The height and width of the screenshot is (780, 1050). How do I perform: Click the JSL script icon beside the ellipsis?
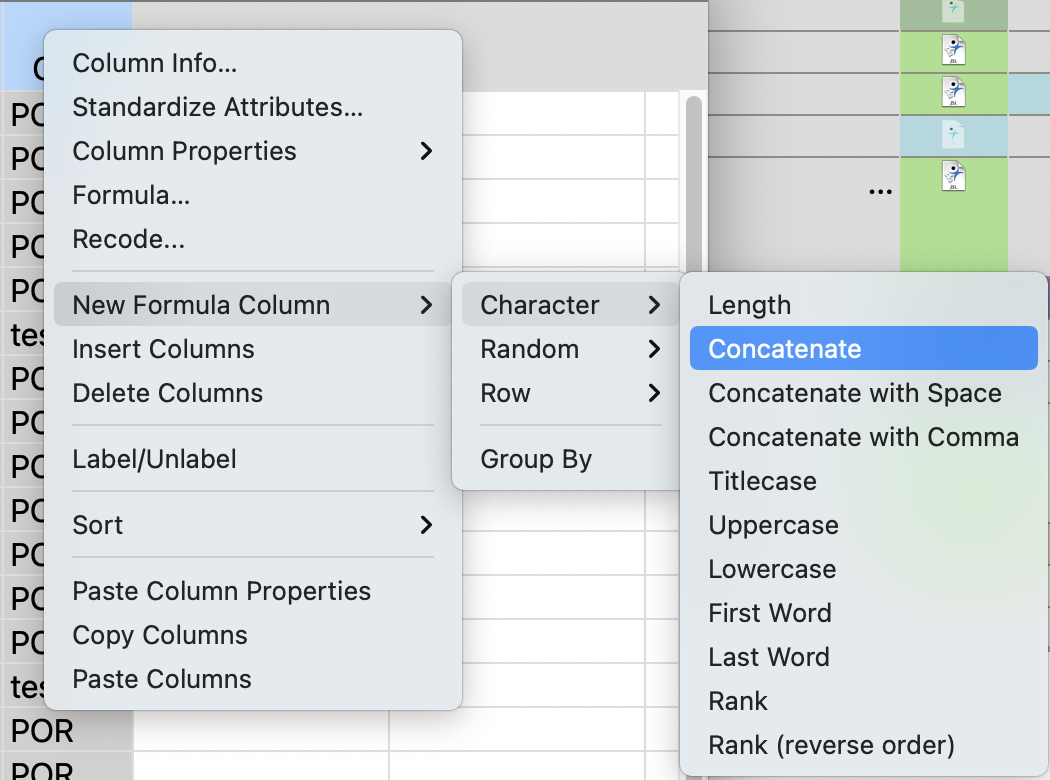(953, 177)
